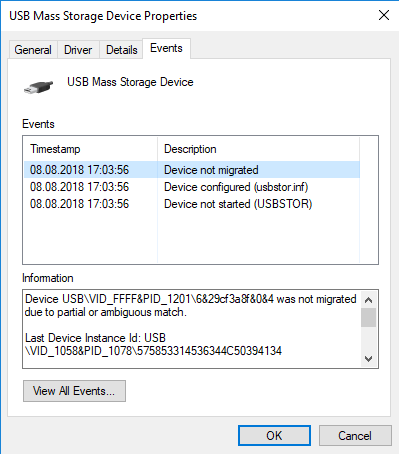Go to the Details tab
This screenshot has width=399, height=454.
point(122,50)
